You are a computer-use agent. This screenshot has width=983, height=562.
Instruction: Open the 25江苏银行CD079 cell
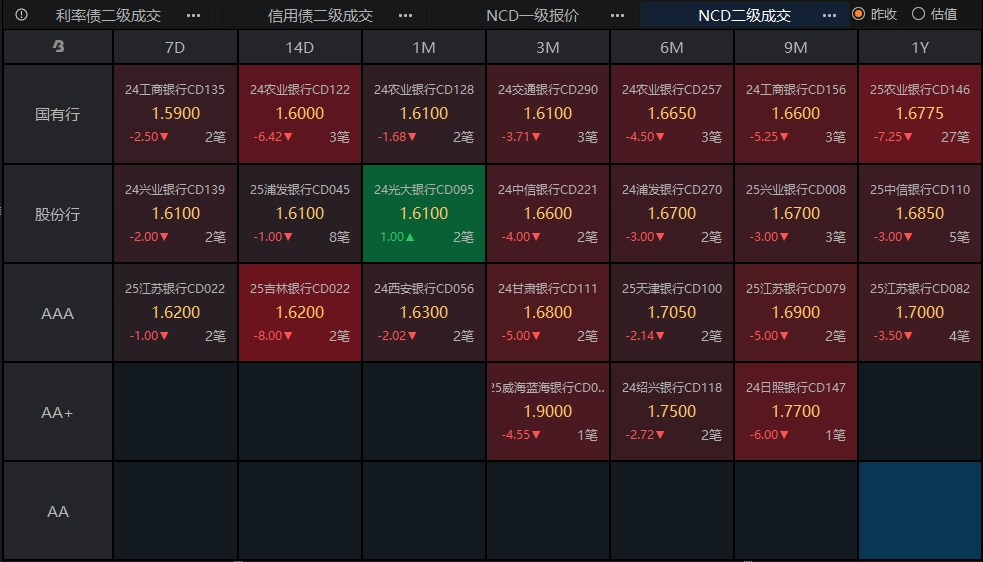(x=796, y=313)
